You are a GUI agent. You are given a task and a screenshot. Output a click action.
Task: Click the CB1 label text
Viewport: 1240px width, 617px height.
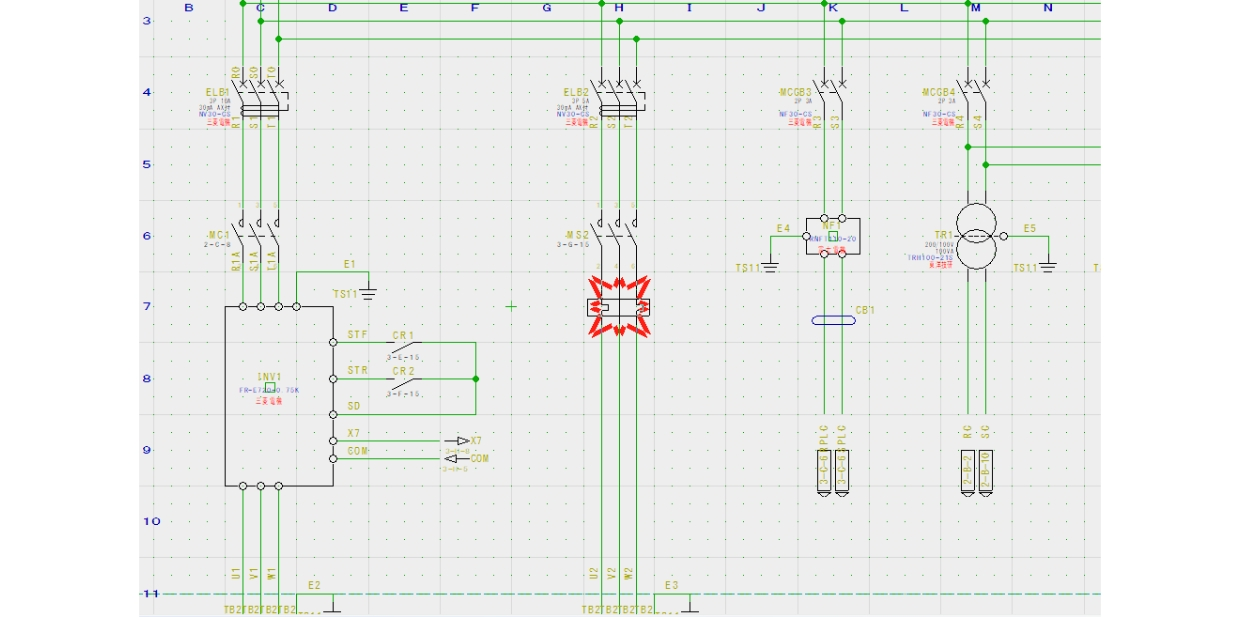point(864,311)
